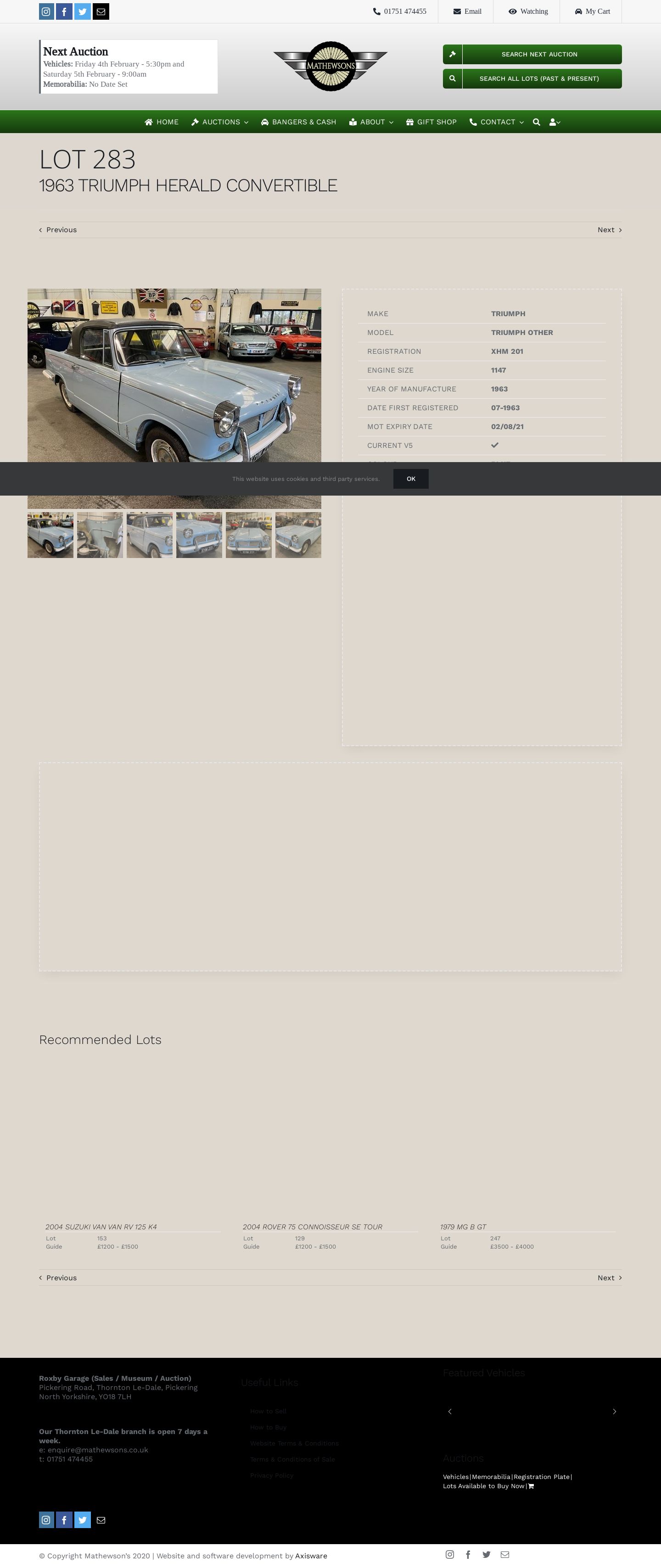The width and height of the screenshot is (661, 1568).
Task: Click registration value XHM 201
Action: [x=507, y=351]
